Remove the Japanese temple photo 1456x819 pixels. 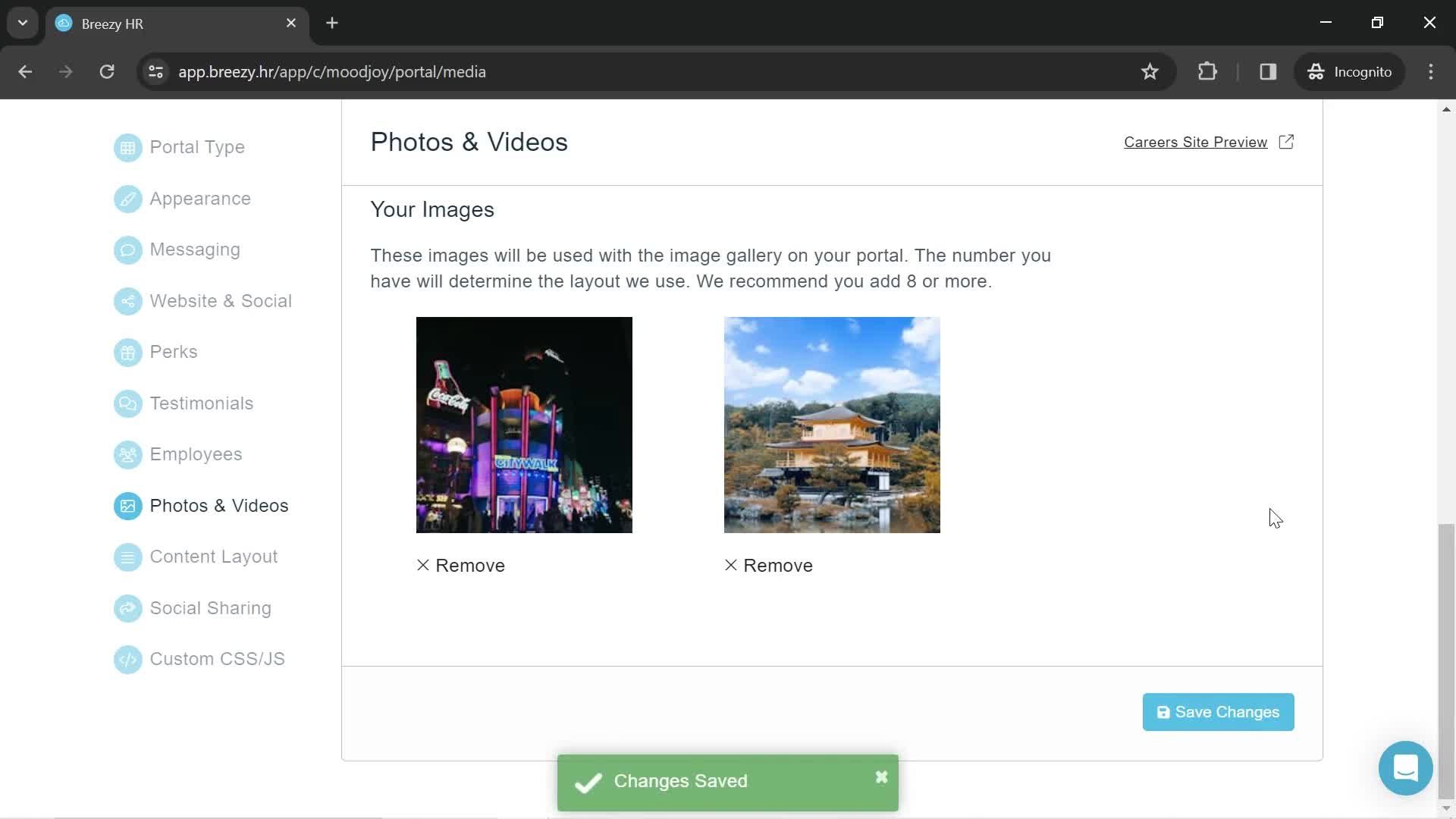pyautogui.click(x=768, y=565)
